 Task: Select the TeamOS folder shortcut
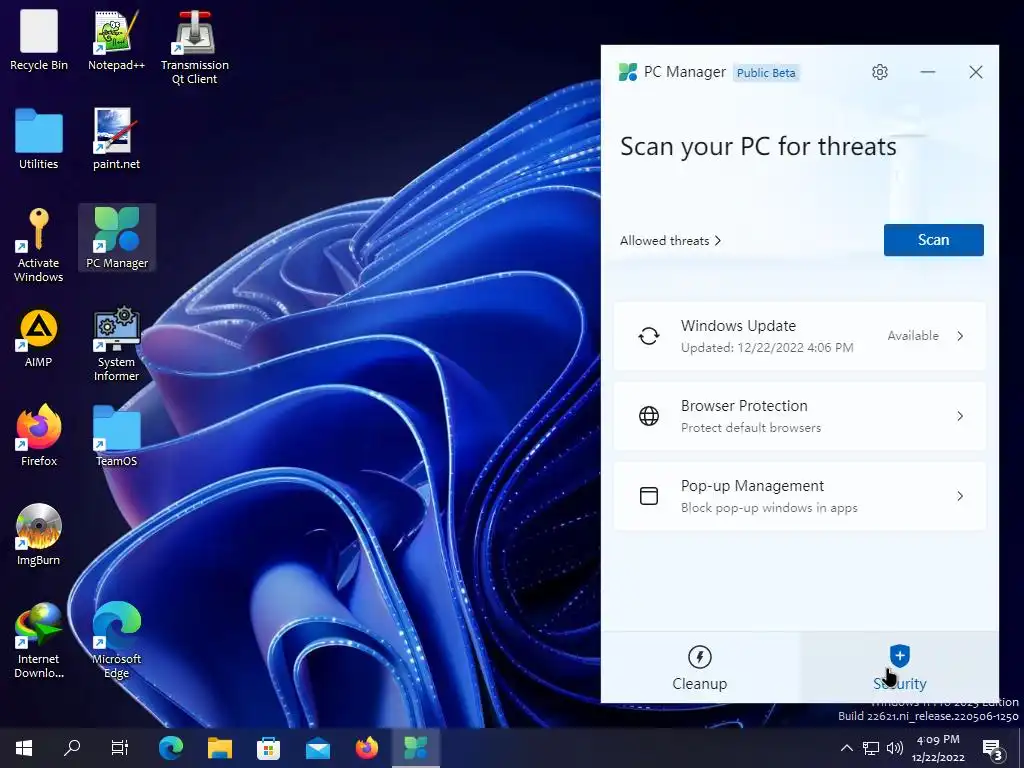coord(116,436)
